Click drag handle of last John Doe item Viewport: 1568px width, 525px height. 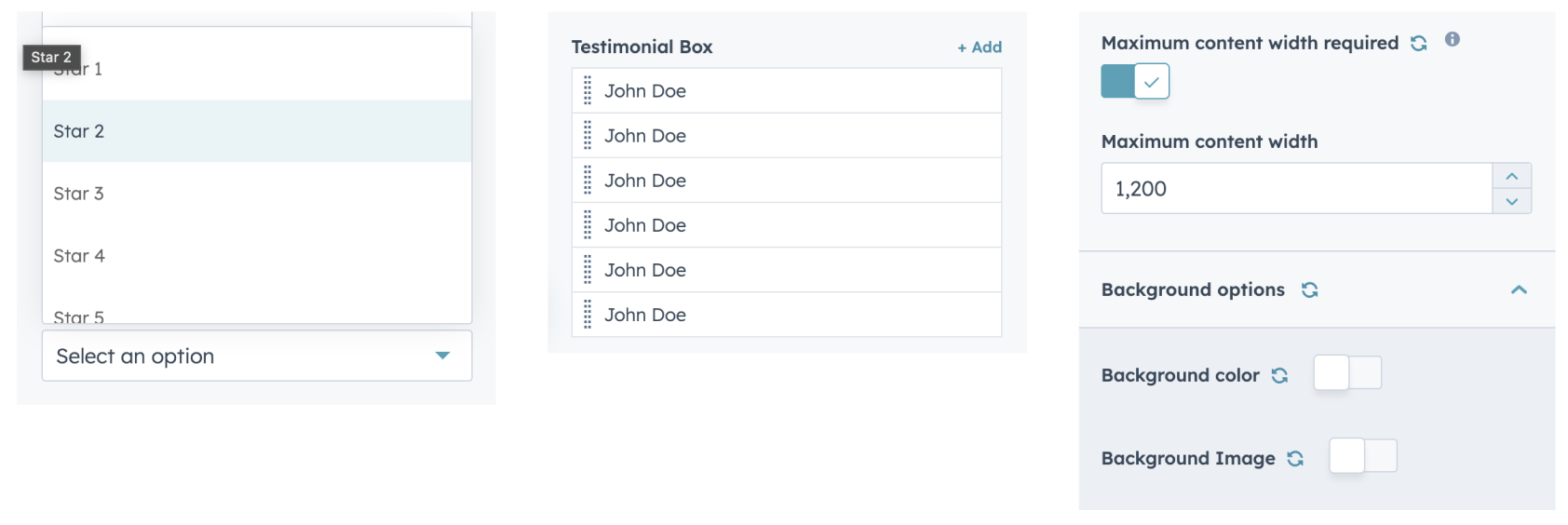click(588, 315)
